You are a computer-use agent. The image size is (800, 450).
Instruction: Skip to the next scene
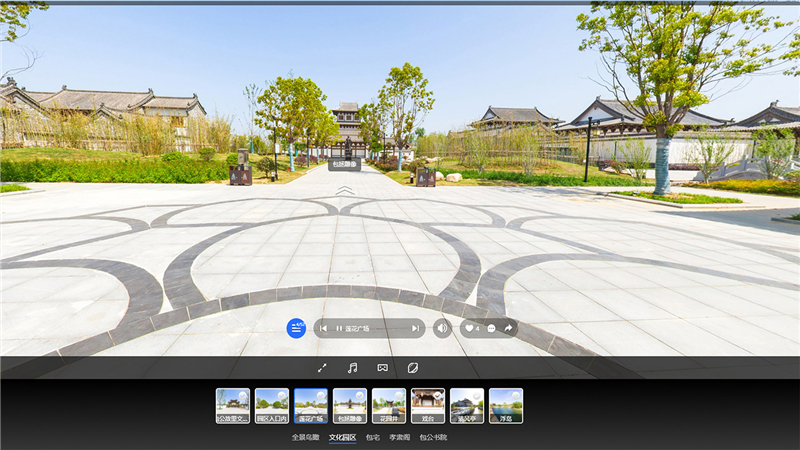(415, 328)
